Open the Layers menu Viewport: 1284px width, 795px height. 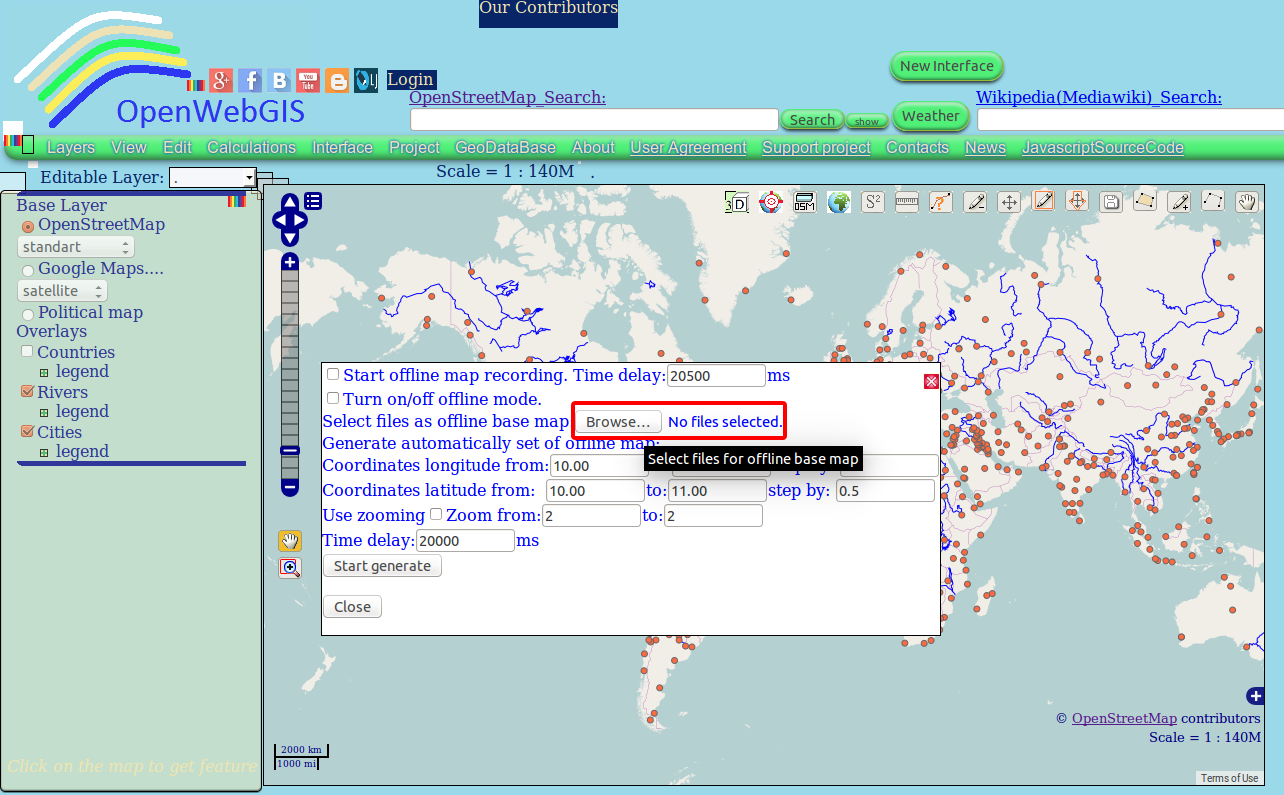[71, 148]
